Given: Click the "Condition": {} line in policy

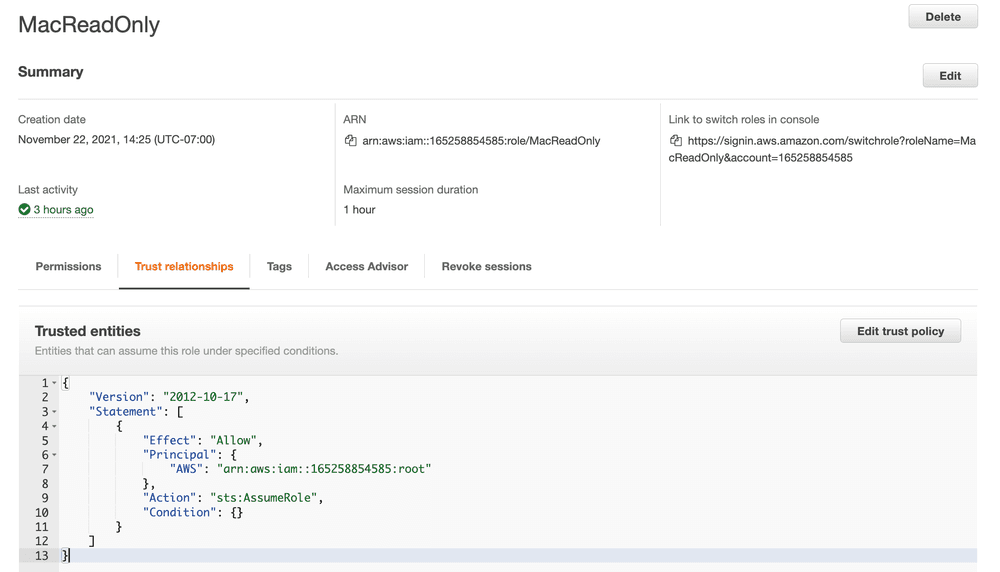Looking at the screenshot, I should 193,512.
